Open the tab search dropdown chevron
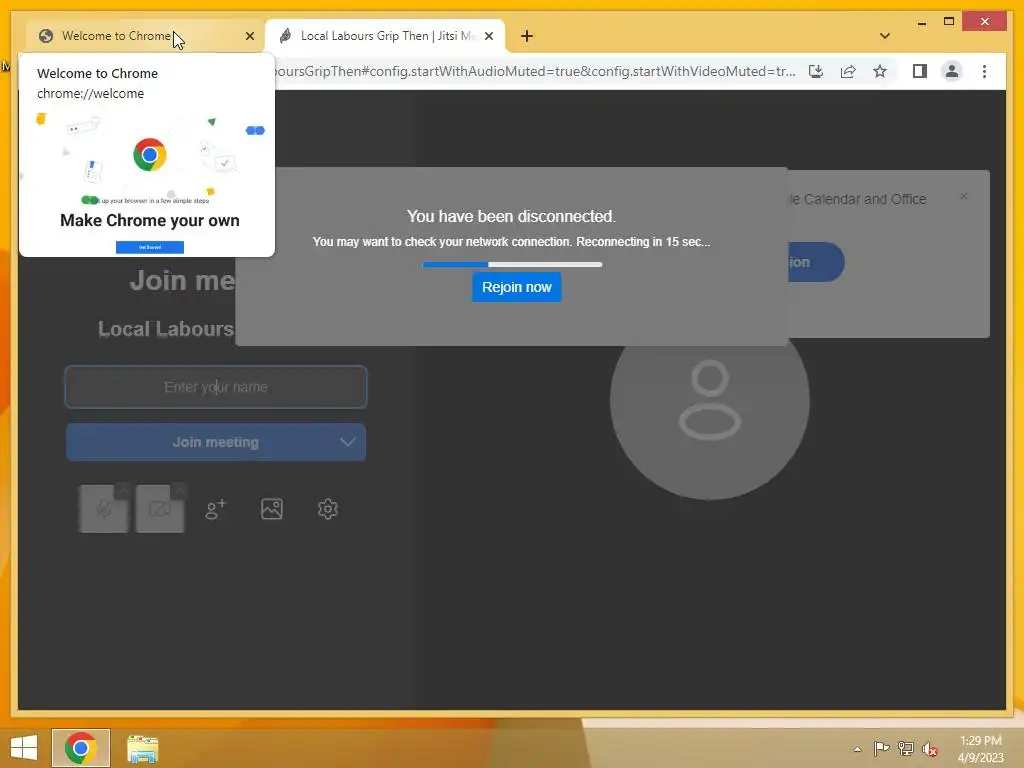This screenshot has height=768, width=1024. point(885,36)
